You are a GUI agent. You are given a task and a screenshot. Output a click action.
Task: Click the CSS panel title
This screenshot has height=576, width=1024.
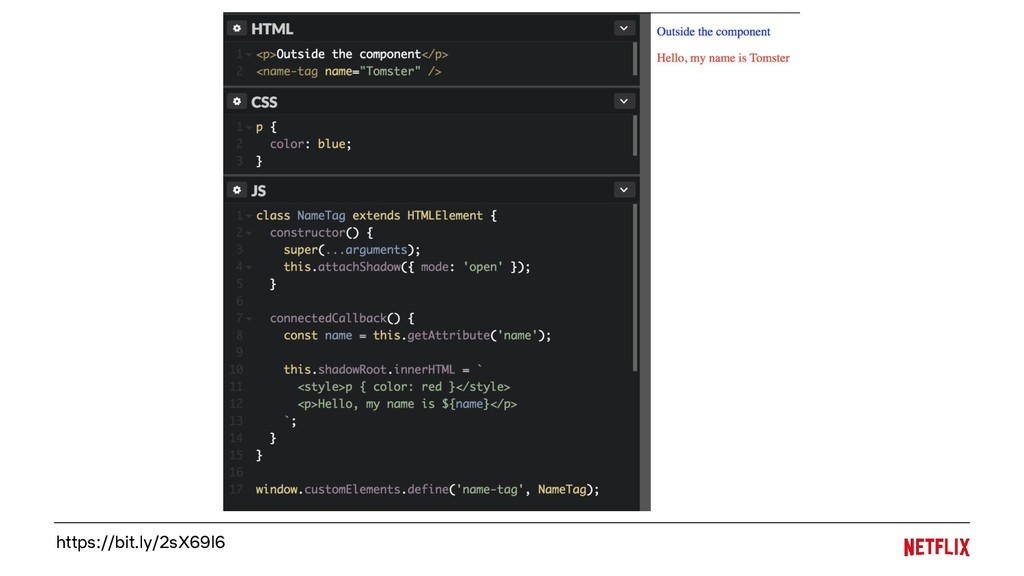(x=264, y=102)
